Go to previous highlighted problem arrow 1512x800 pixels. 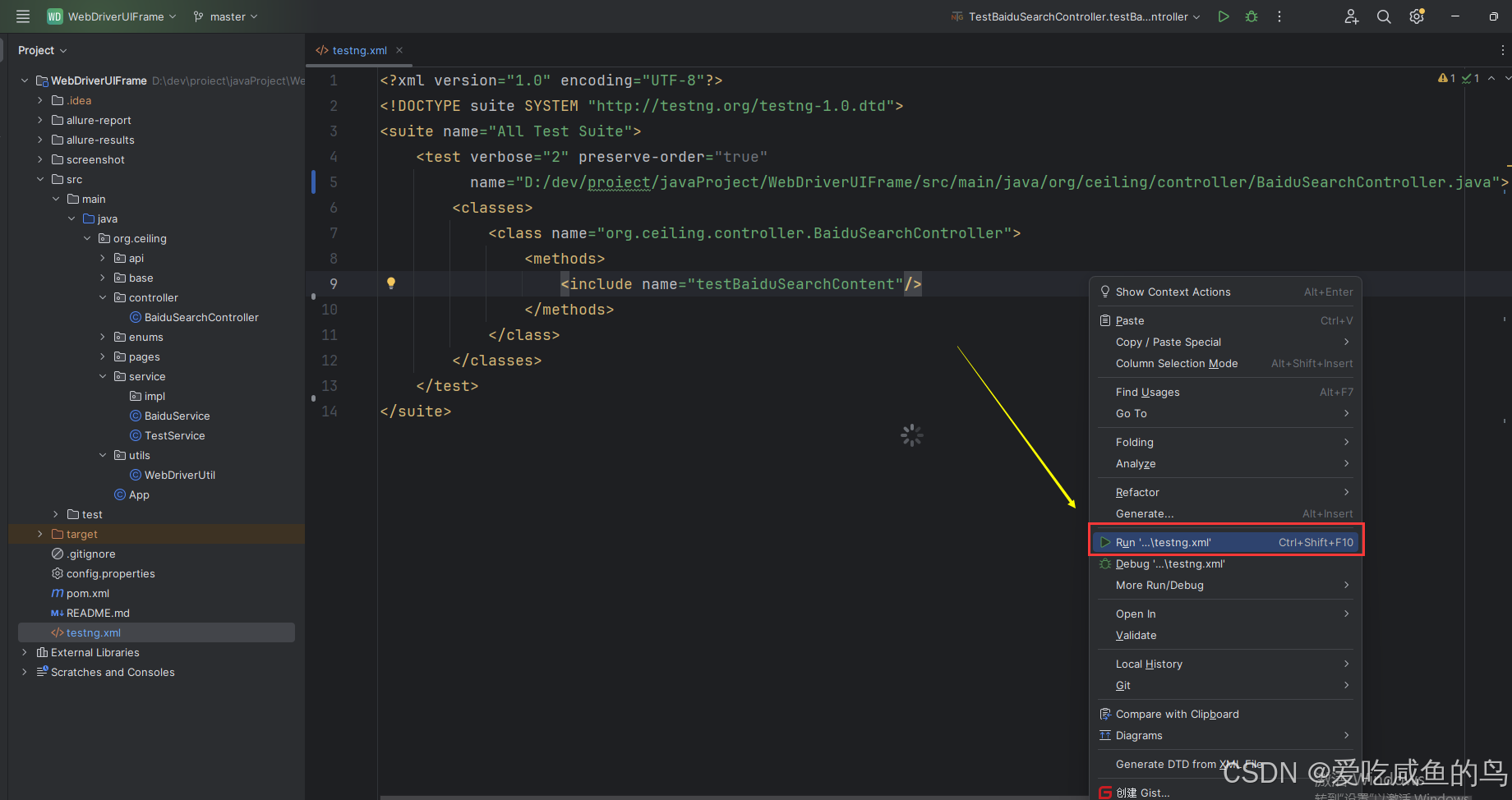[1491, 78]
